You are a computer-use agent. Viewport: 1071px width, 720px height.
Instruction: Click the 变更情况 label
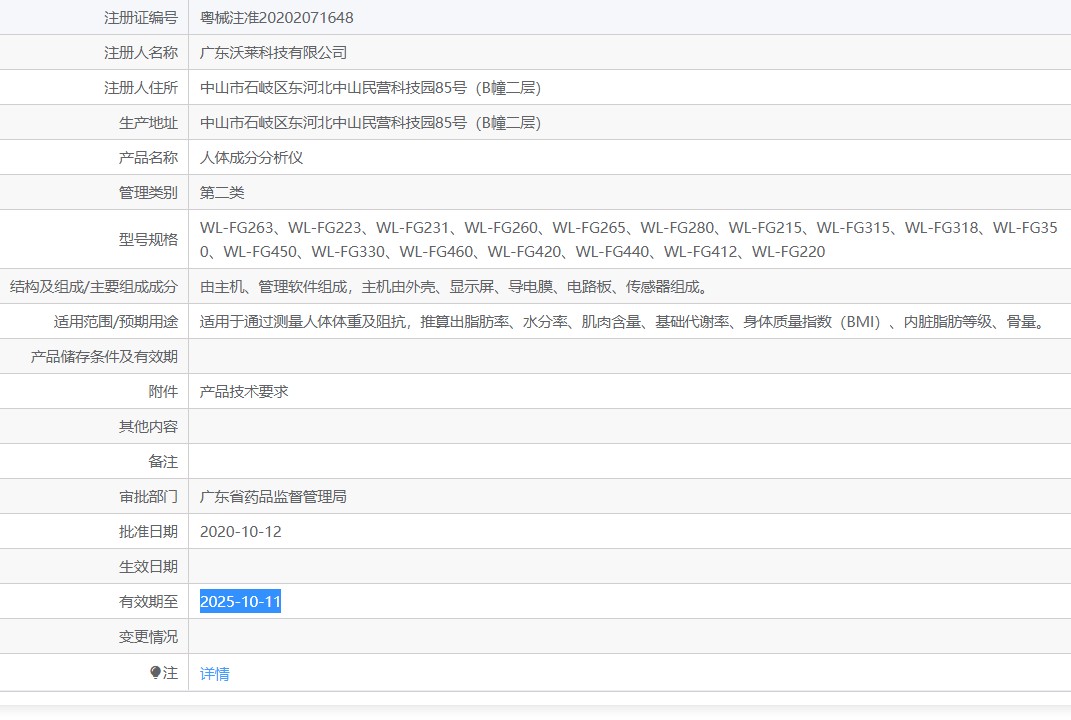pos(148,637)
